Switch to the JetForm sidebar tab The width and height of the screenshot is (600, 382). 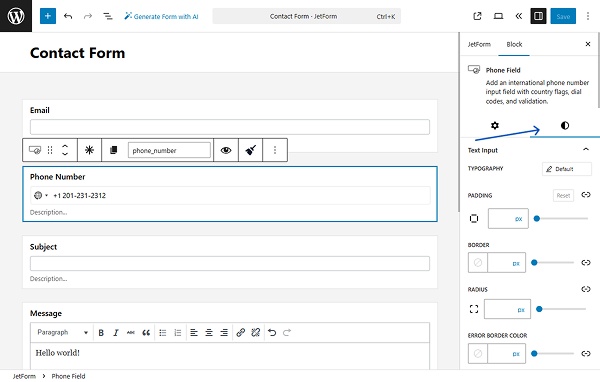[x=479, y=44]
